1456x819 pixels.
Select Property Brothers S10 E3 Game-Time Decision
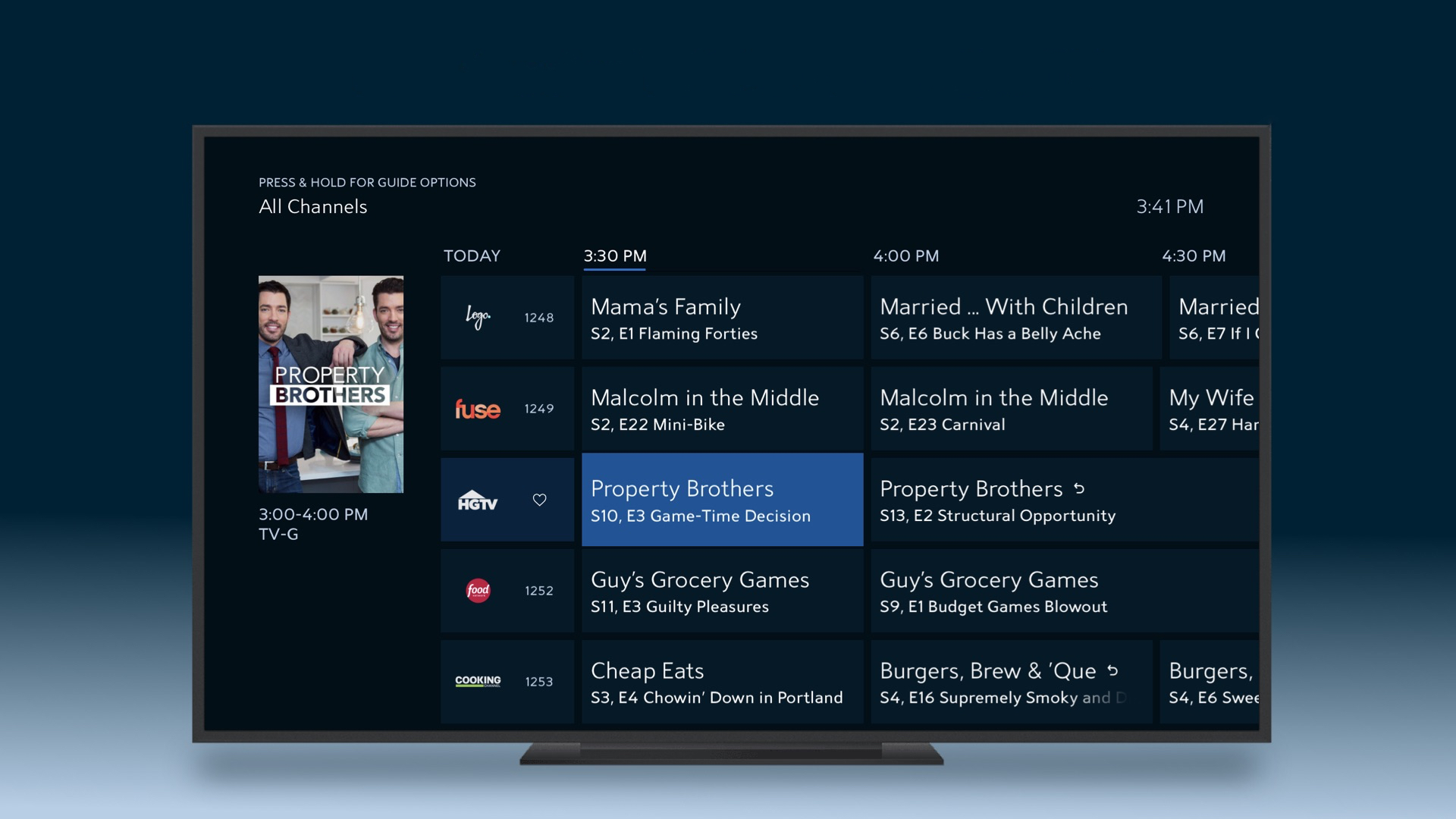point(720,499)
